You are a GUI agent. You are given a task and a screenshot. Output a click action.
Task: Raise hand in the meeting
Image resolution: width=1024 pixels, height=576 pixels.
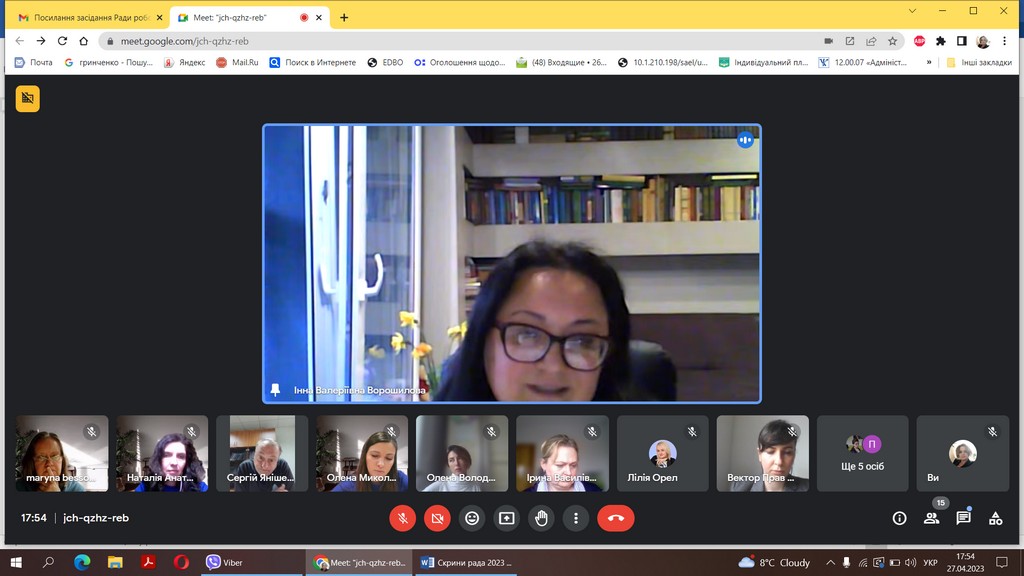[541, 518]
